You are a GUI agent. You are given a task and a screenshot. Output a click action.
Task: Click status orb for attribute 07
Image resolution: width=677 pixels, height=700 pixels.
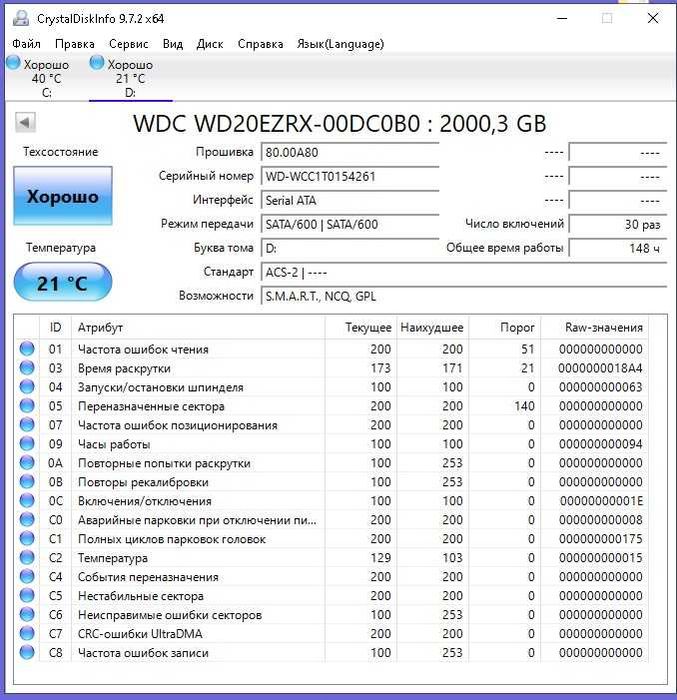click(27, 425)
